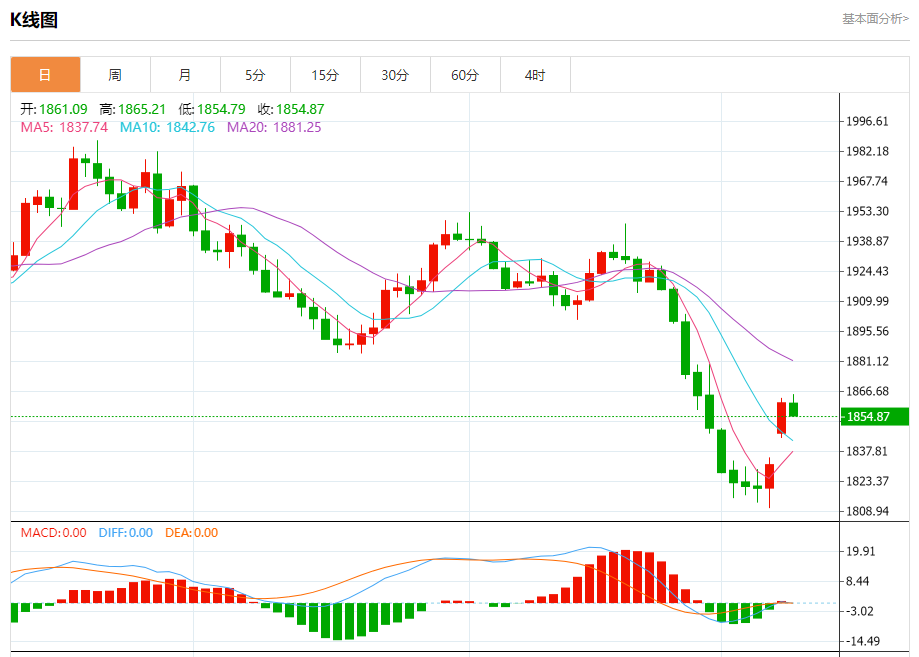Switch to the 月 monthly tab
This screenshot has width=919, height=657.
pyautogui.click(x=185, y=74)
